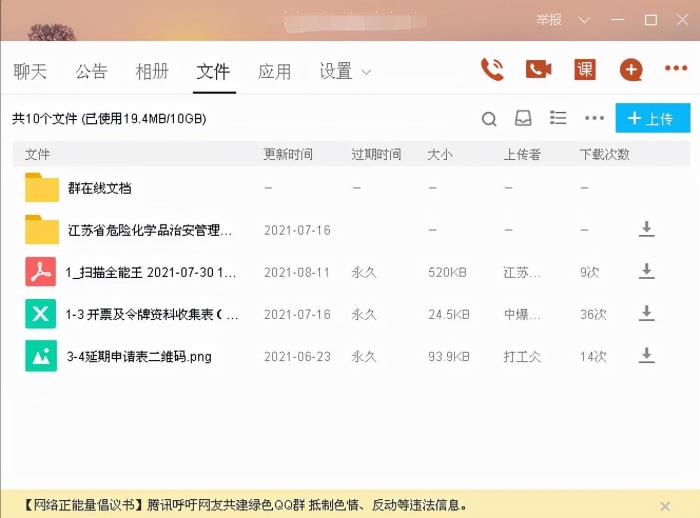The height and width of the screenshot is (518, 700).
Task: Download the 3-4延期申请表二维码.png file
Action: tap(647, 355)
